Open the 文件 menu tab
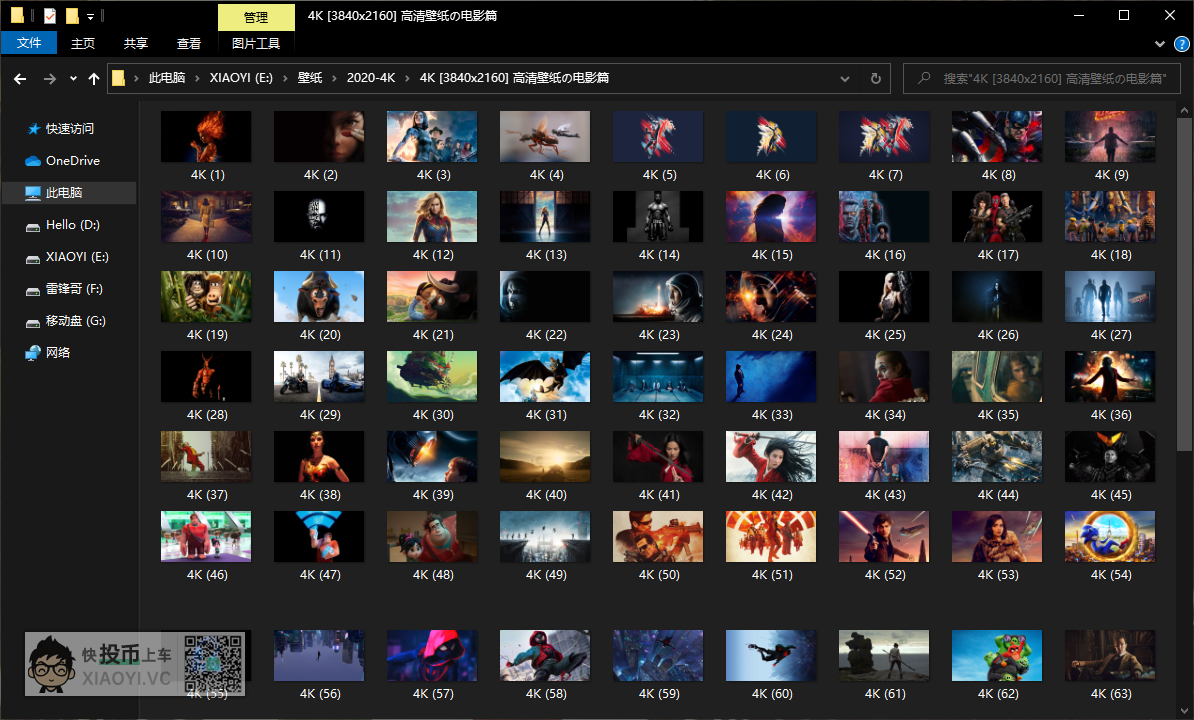This screenshot has height=720, width=1194. click(29, 43)
